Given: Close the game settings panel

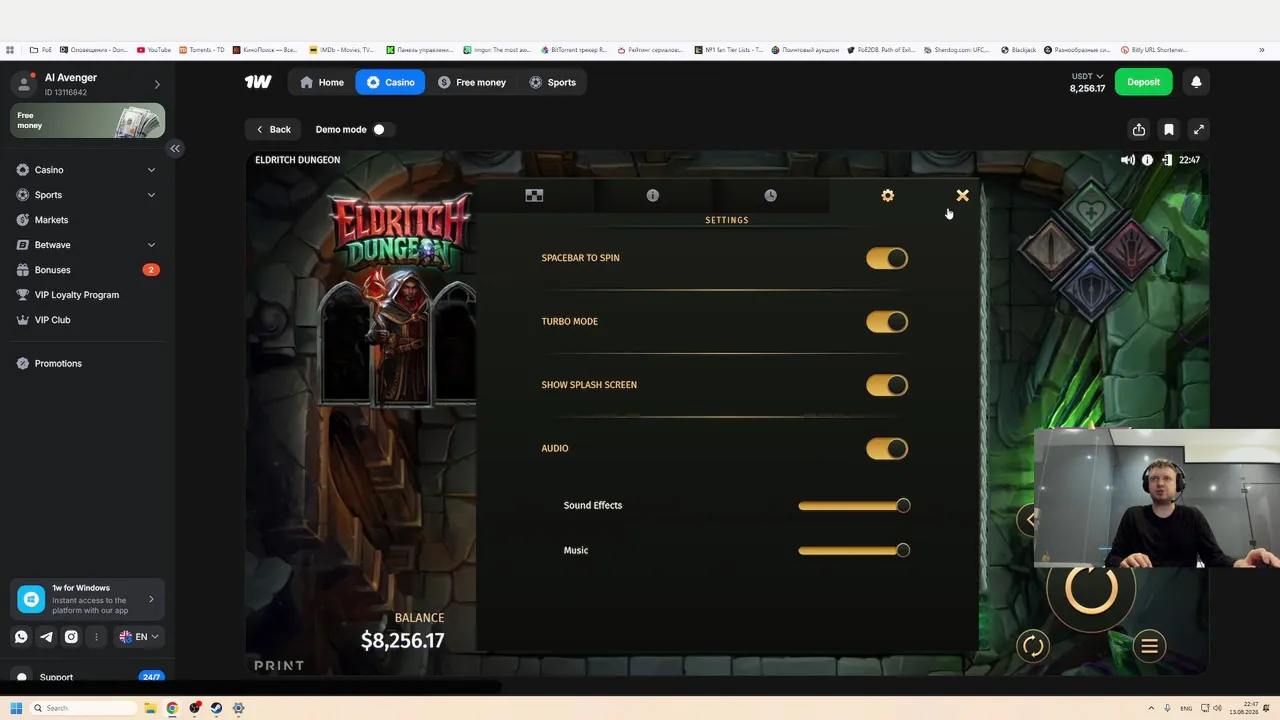Looking at the screenshot, I should point(962,195).
